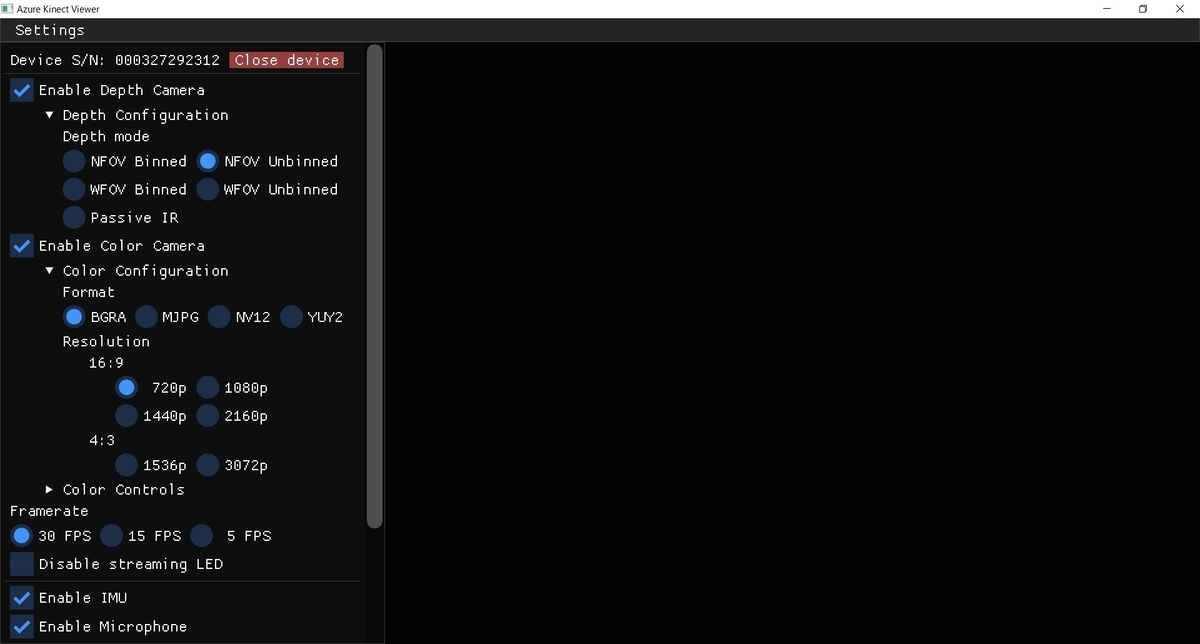This screenshot has height=644, width=1200.
Task: Open the Settings menu
Action: click(x=50, y=30)
